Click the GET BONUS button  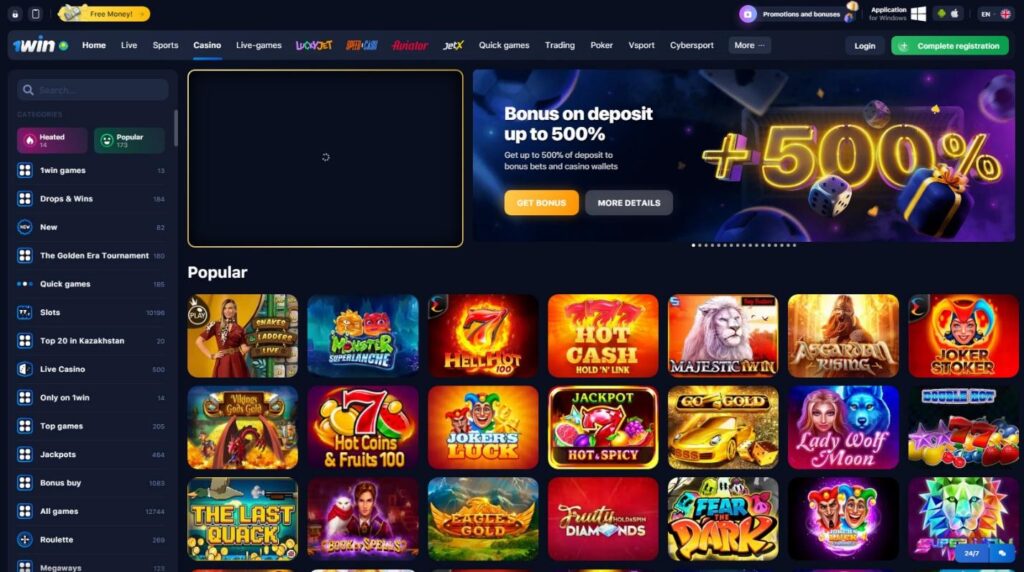[541, 202]
